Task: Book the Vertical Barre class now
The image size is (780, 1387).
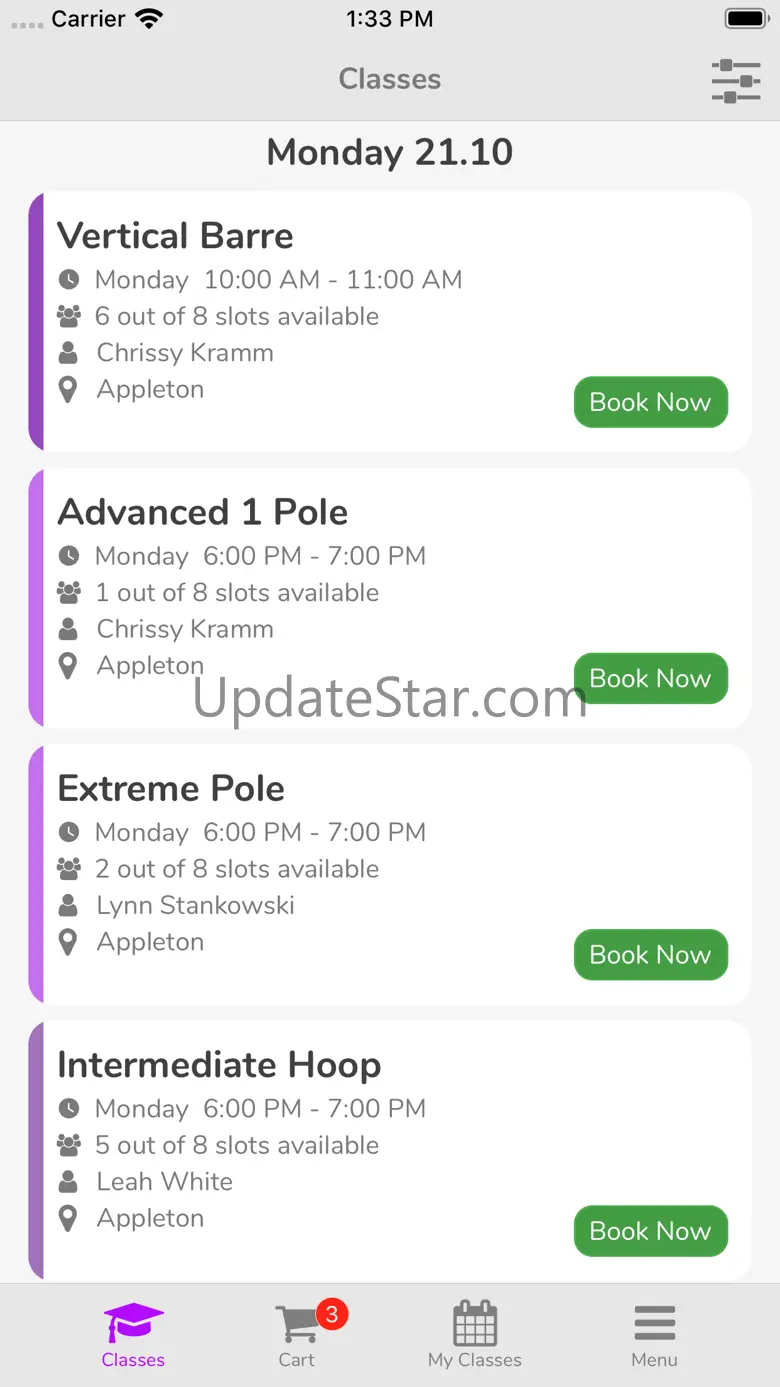Action: pos(650,402)
